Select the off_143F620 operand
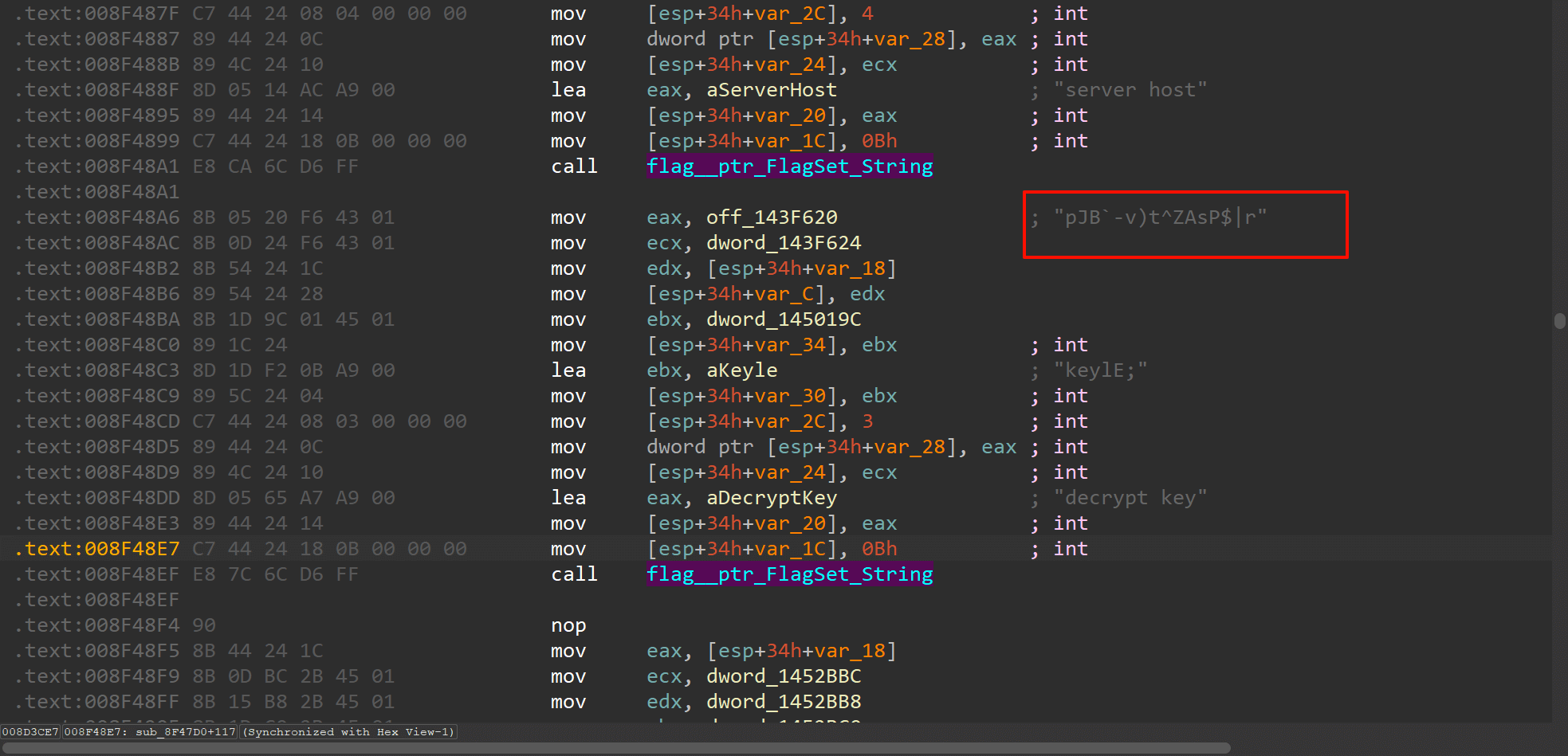 772,217
